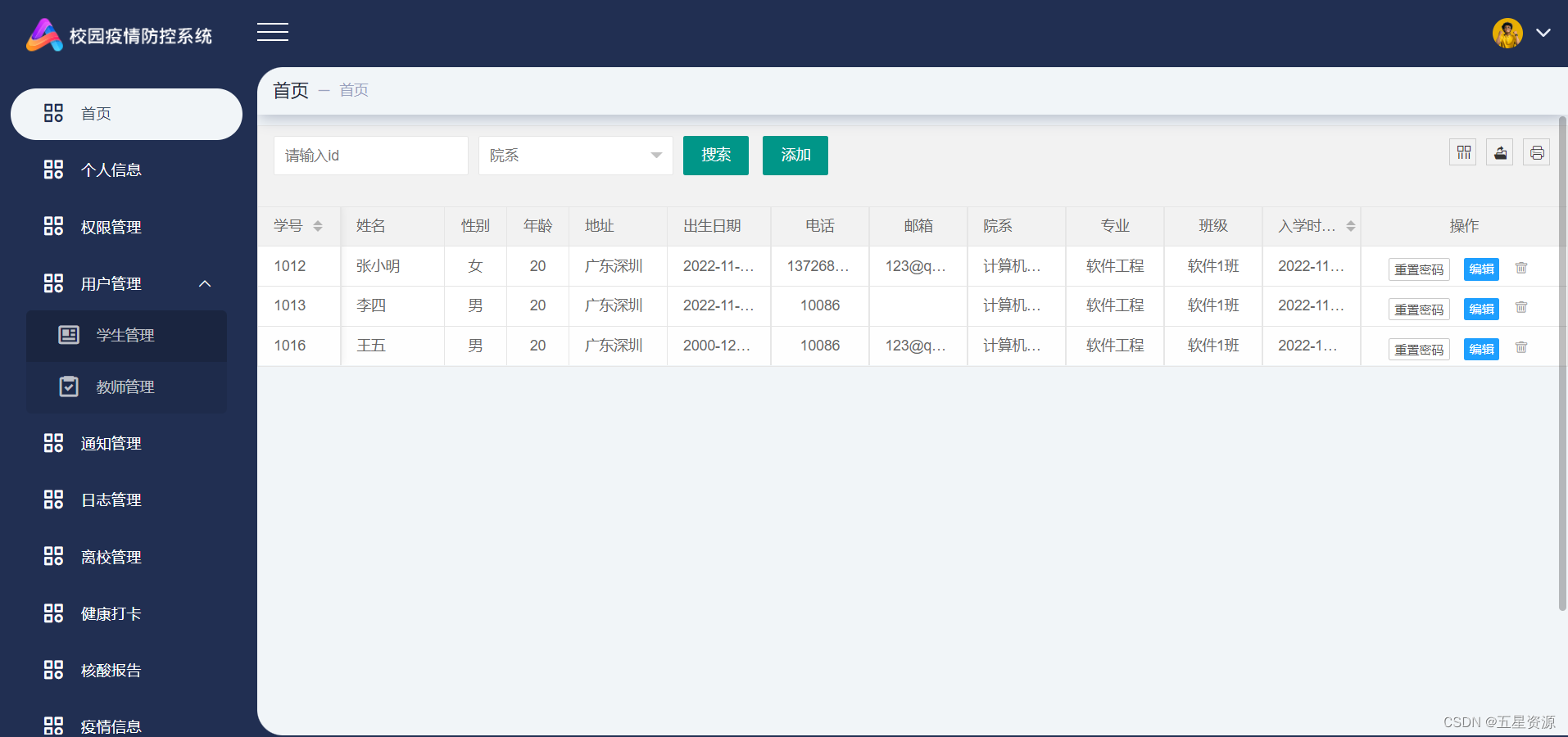
Task: Click the 班级 column header
Action: 1213,226
